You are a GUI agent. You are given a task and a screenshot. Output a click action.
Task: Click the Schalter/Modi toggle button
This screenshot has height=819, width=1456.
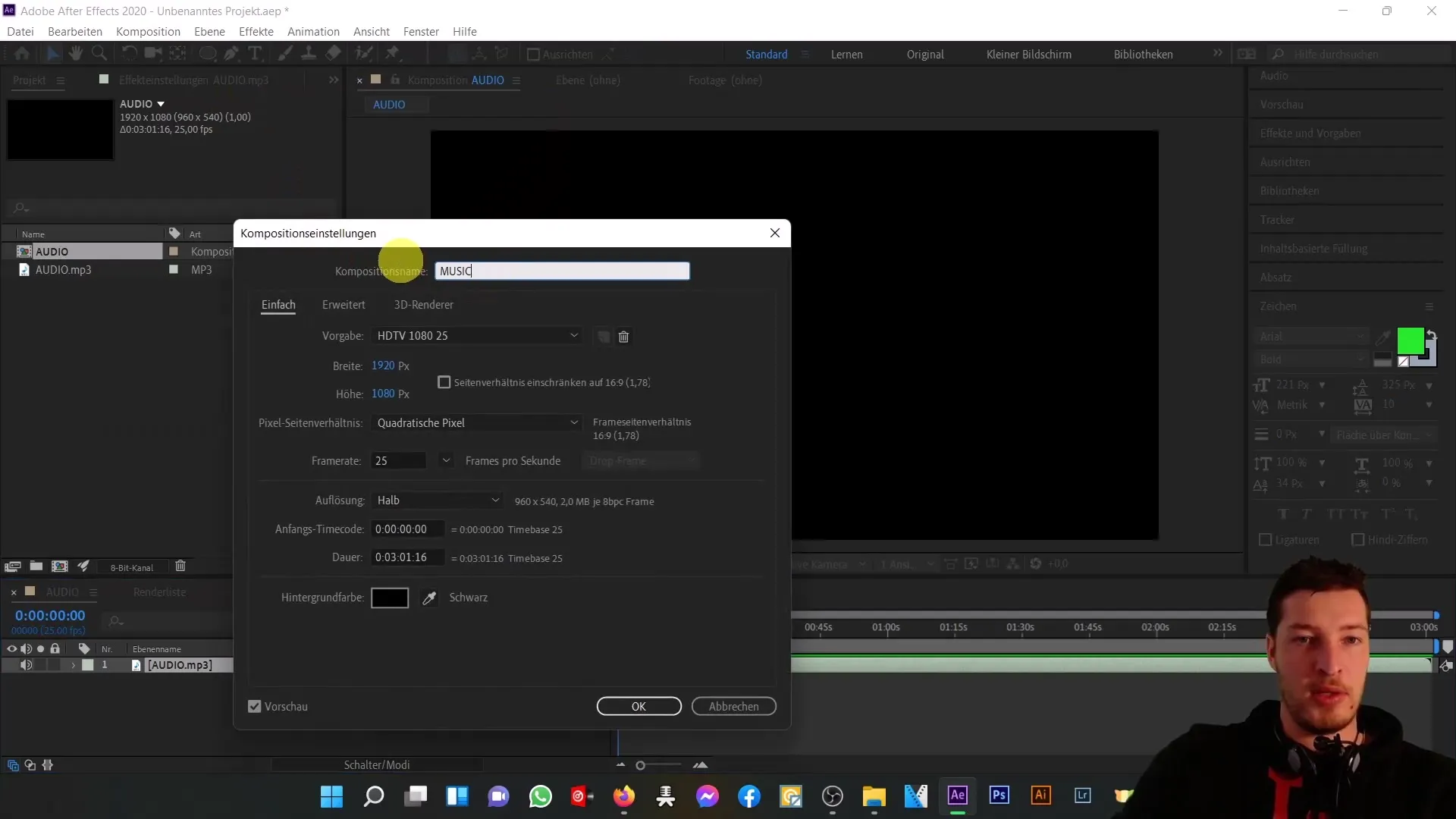(377, 765)
